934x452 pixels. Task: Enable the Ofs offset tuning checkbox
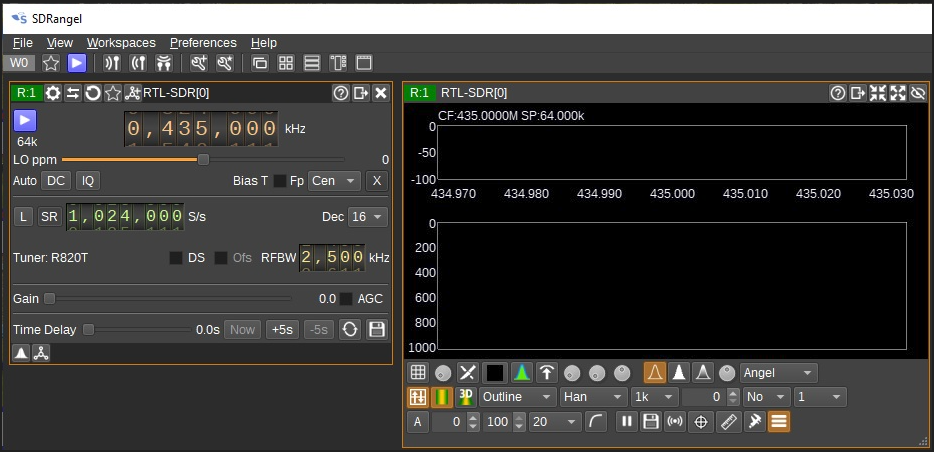coord(221,258)
